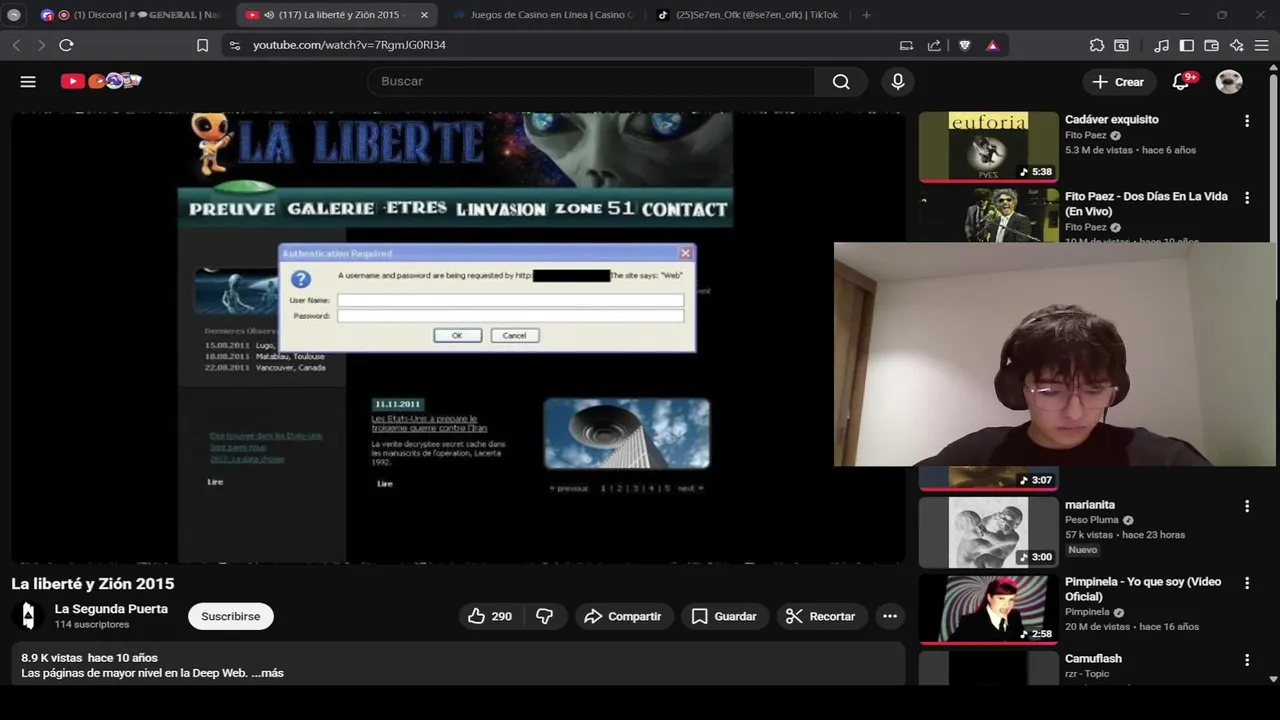Click the install app icon in the address bar
Viewport: 1280px width, 720px height.
(906, 45)
